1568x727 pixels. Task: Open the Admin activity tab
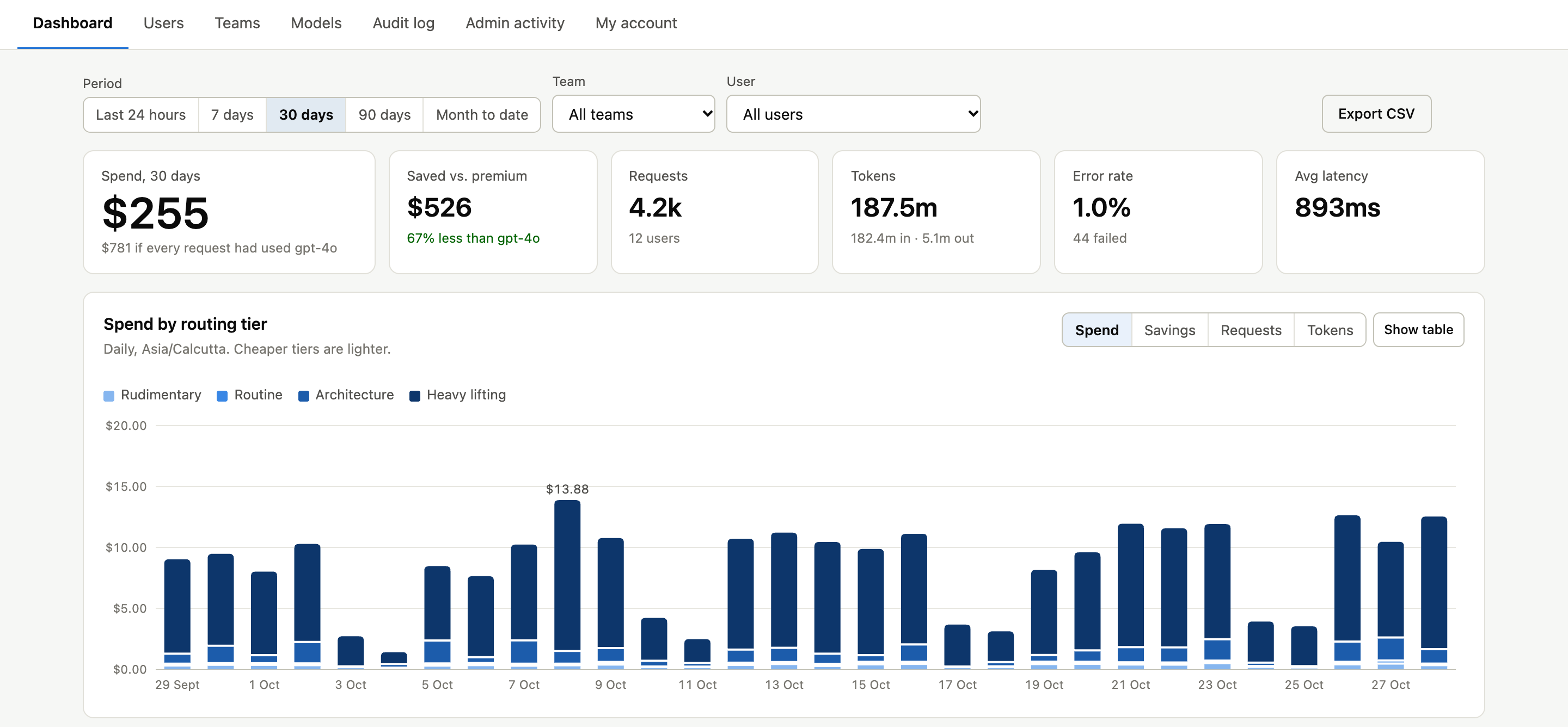click(514, 23)
